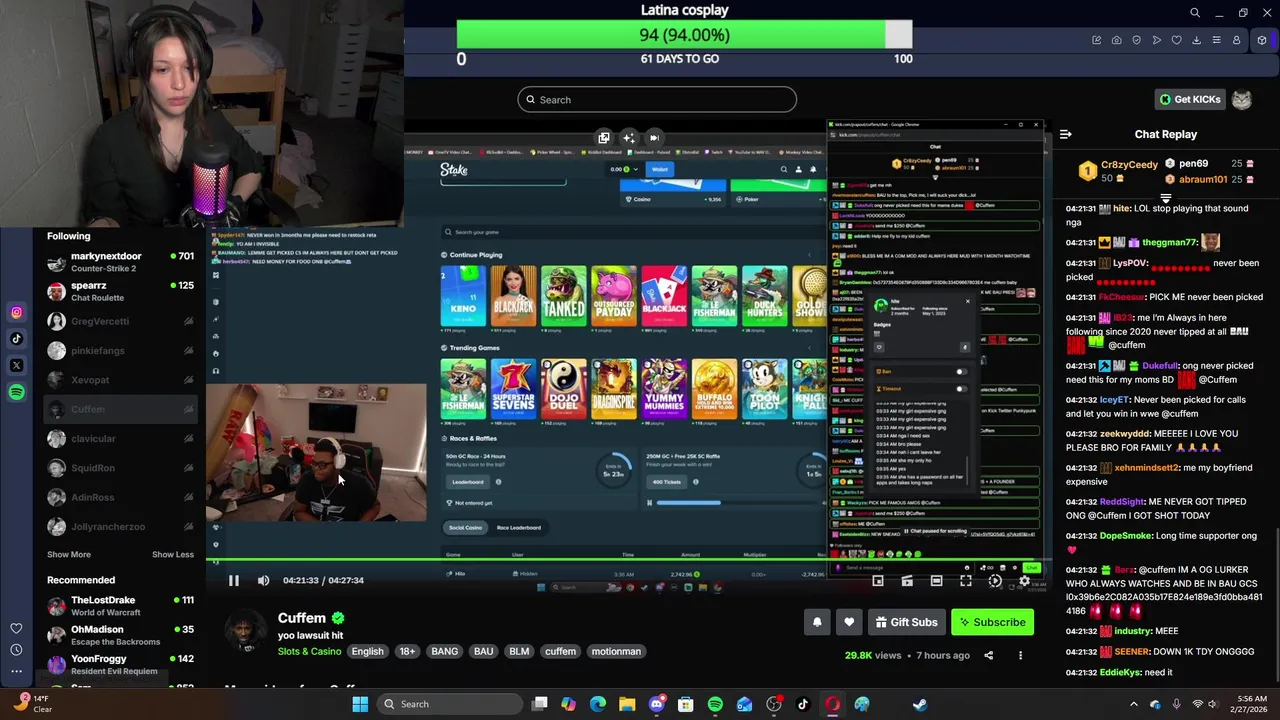
Task: Open X (Twitter) in the browser sidebar
Action: [x=16, y=365]
